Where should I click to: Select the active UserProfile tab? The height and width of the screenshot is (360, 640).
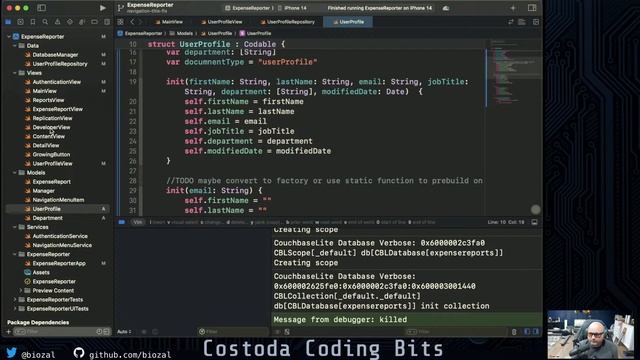[348, 22]
